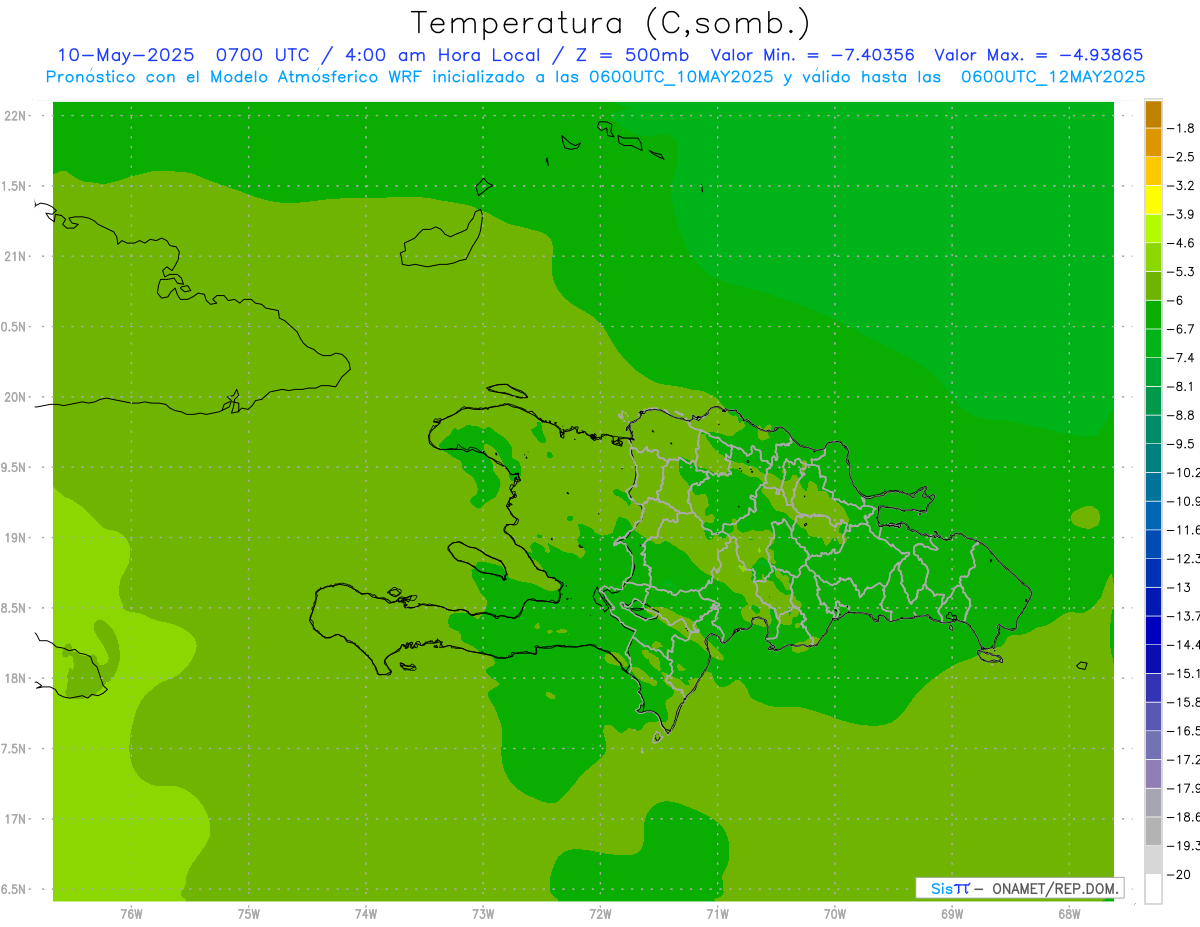Click the "-3.9" colorbar label
The width and height of the screenshot is (1200, 927).
[x=1182, y=214]
